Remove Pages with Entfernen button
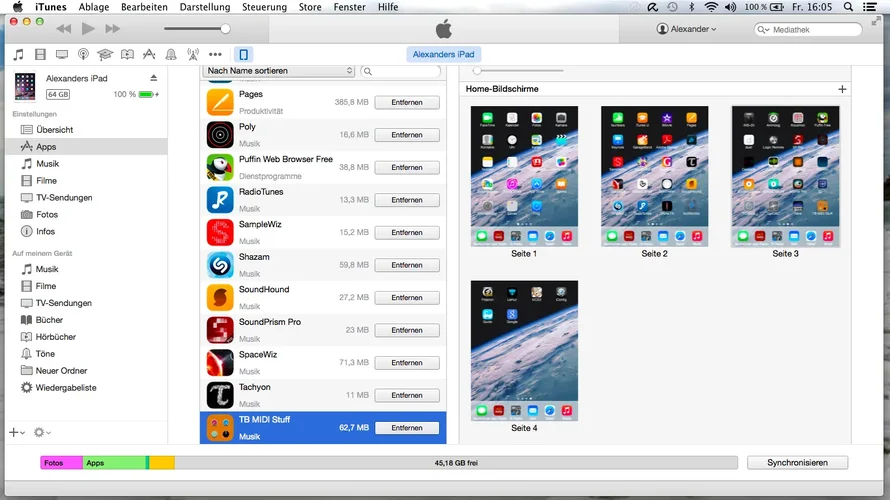The height and width of the screenshot is (500, 890). (407, 102)
